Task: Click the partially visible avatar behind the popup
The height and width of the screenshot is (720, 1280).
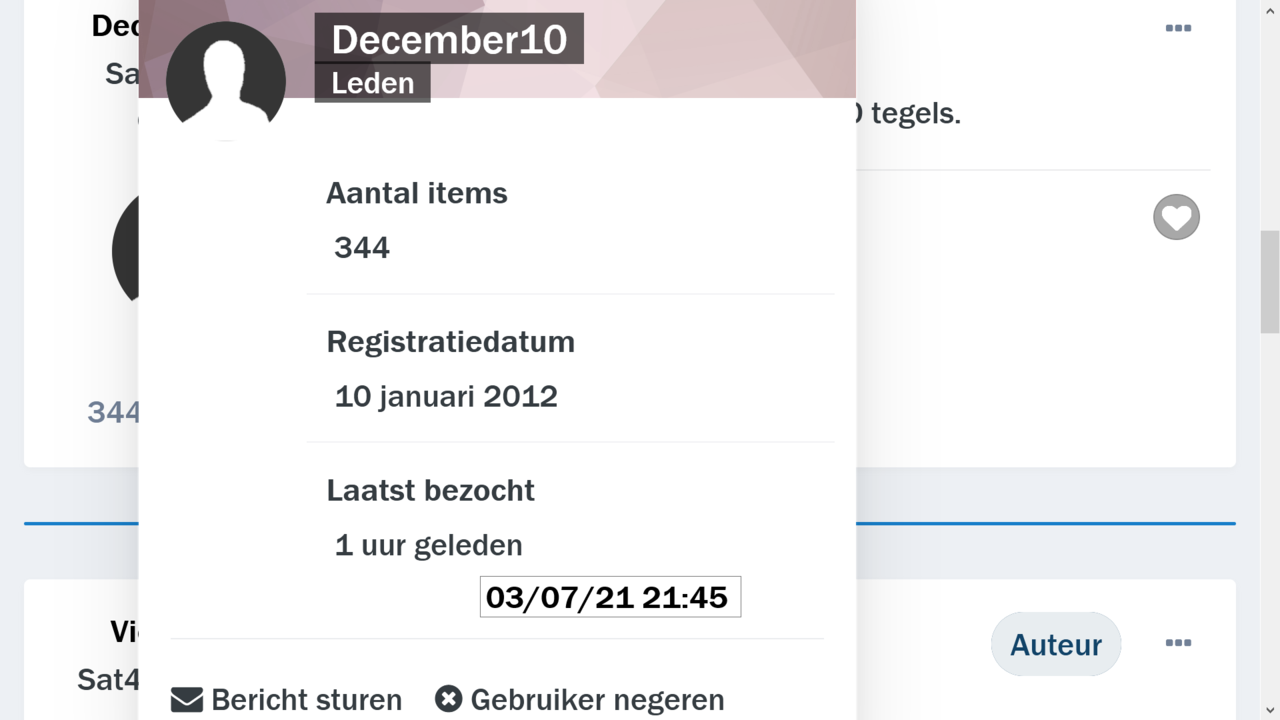Action: click(124, 250)
